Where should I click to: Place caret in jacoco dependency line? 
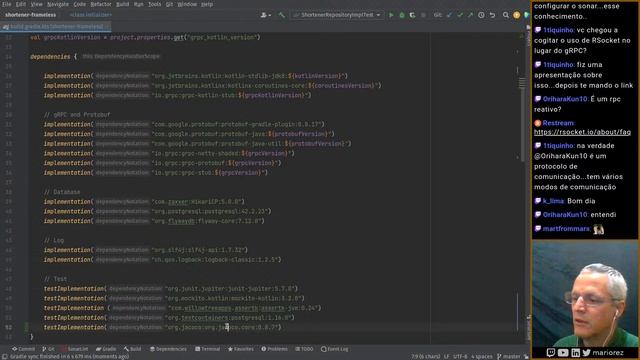(x=162, y=327)
